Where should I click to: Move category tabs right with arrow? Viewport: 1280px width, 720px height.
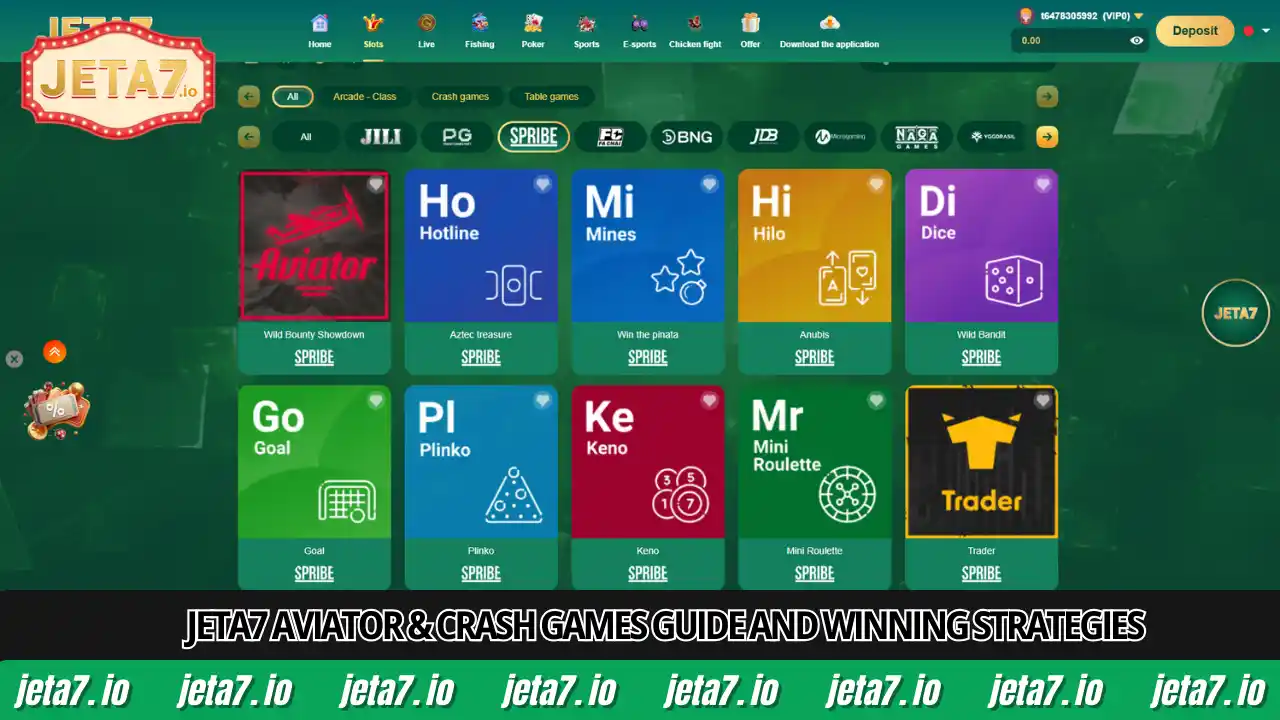(x=1047, y=97)
